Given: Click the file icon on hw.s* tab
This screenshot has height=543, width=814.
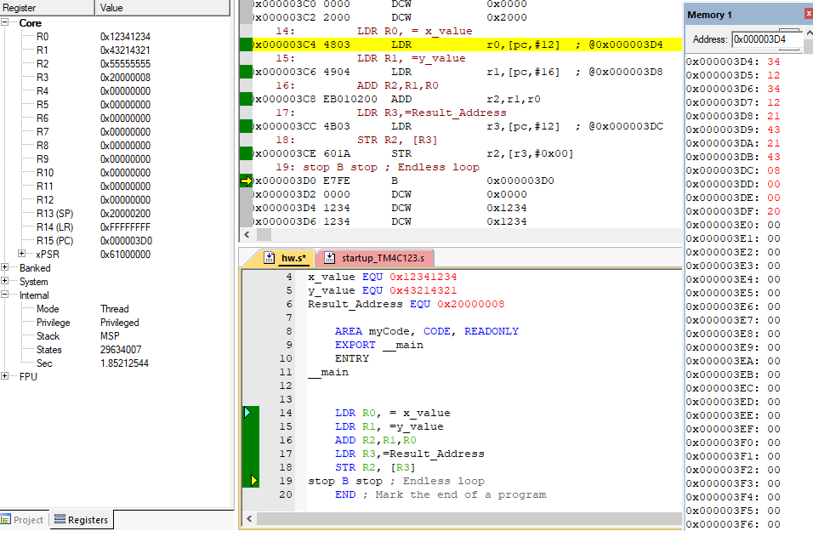Looking at the screenshot, I should tap(270, 258).
